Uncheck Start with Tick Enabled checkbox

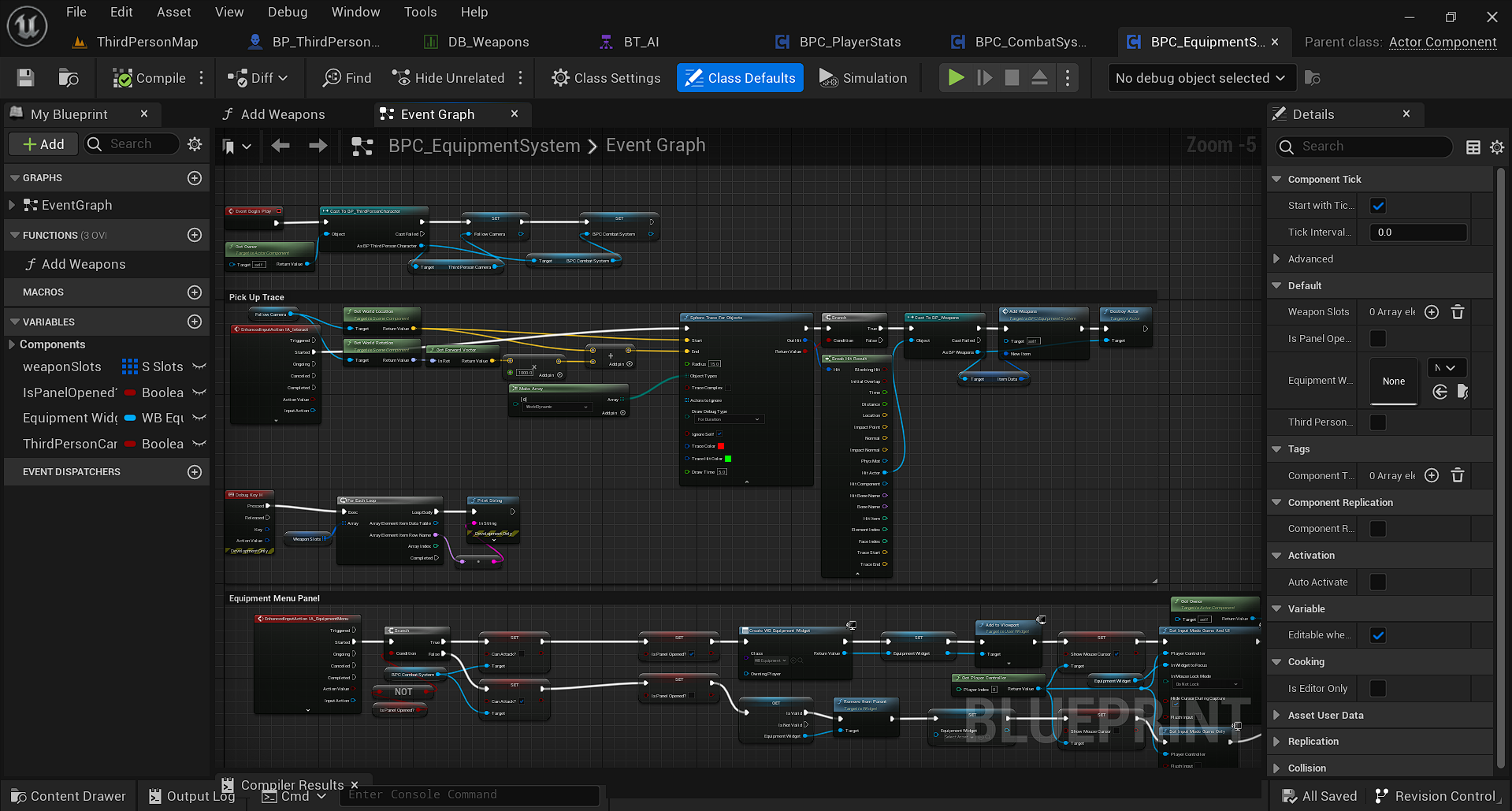point(1378,206)
